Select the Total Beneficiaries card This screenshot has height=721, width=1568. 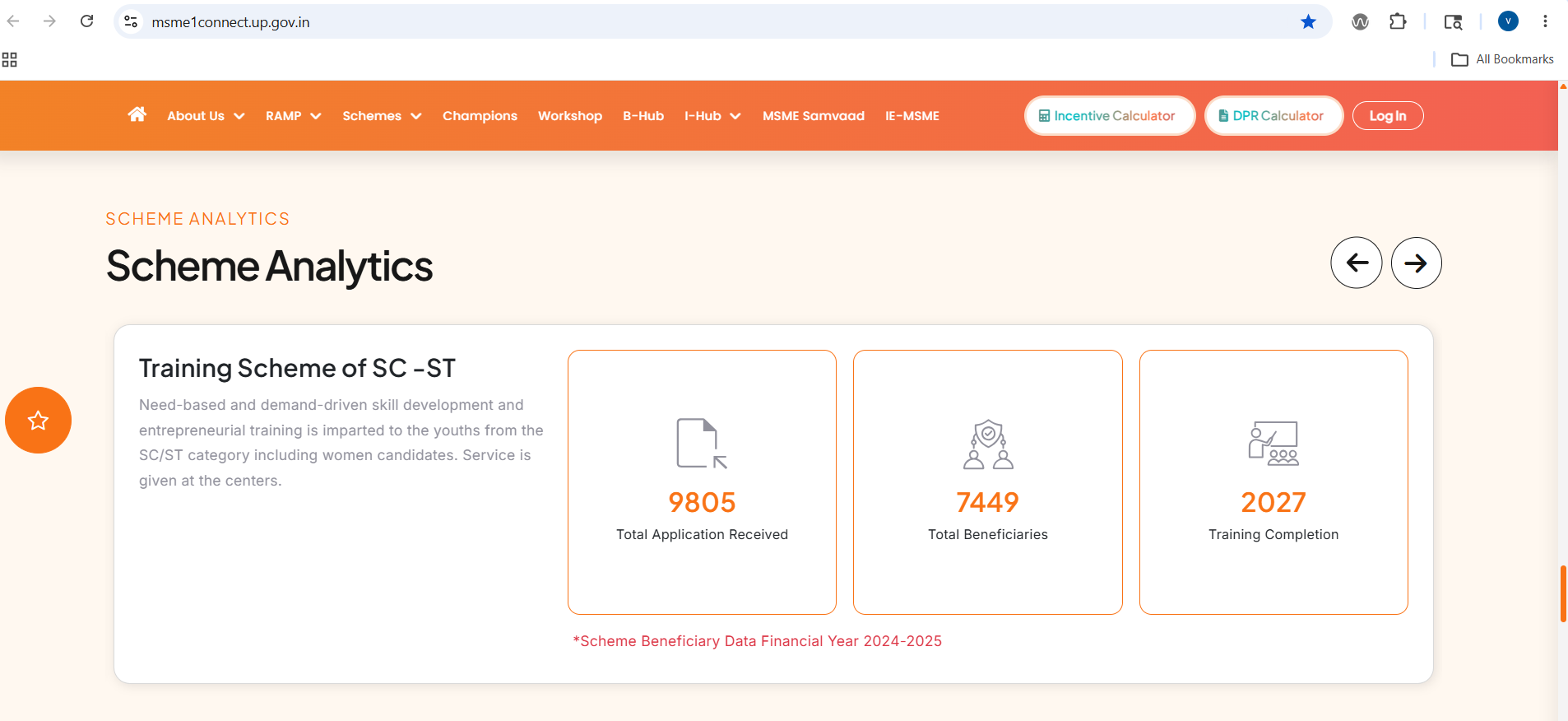[x=988, y=482]
